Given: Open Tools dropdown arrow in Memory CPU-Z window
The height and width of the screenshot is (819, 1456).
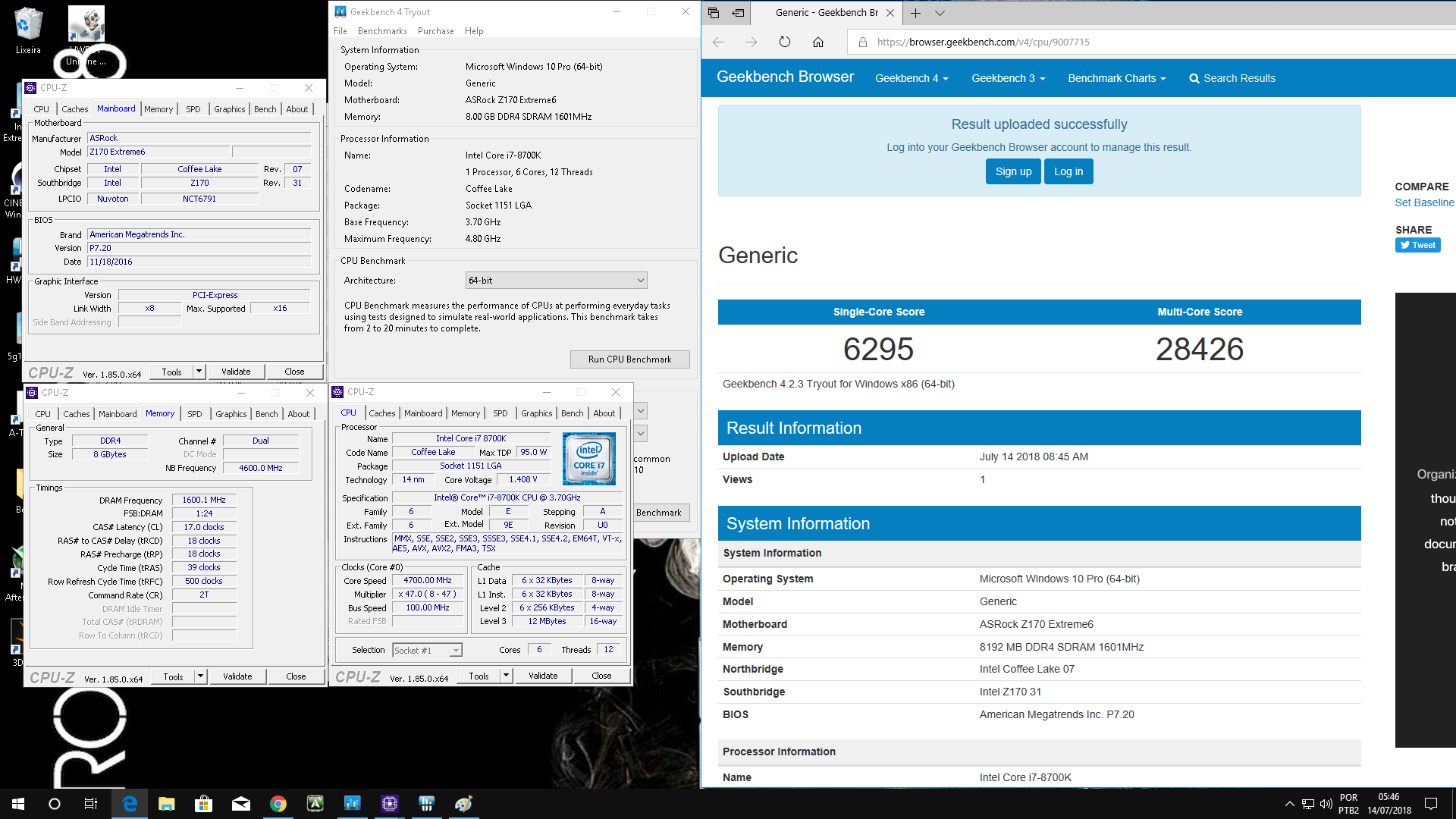Looking at the screenshot, I should coord(201,676).
